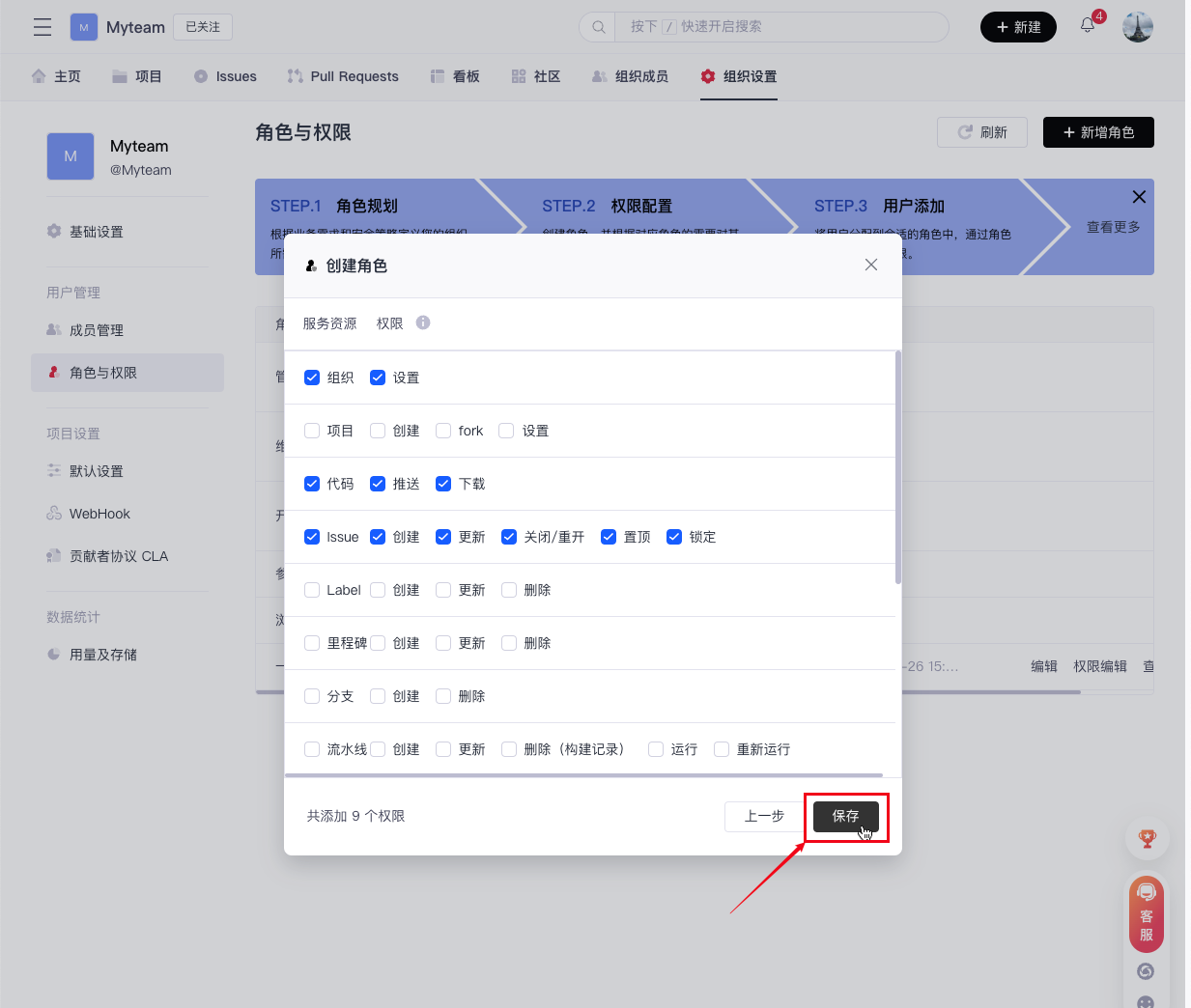Open the Pull Requests tab
The width and height of the screenshot is (1191, 1008).
click(x=343, y=76)
